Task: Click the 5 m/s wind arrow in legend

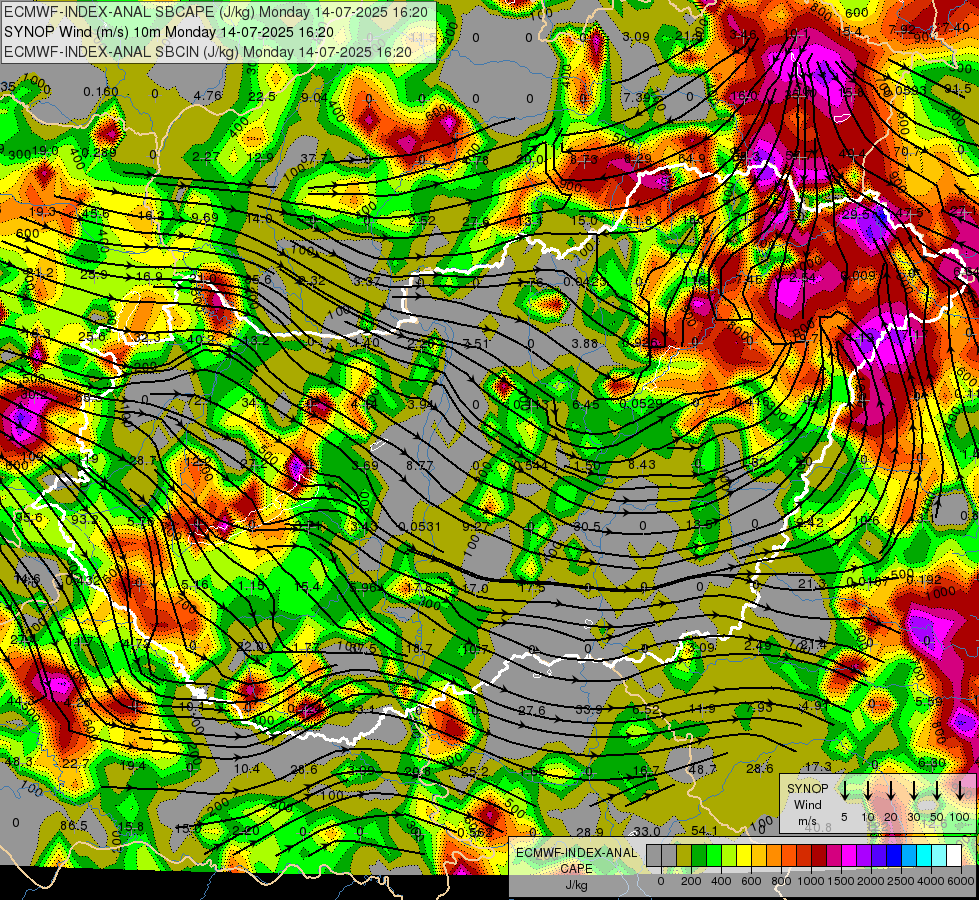Action: (844, 791)
